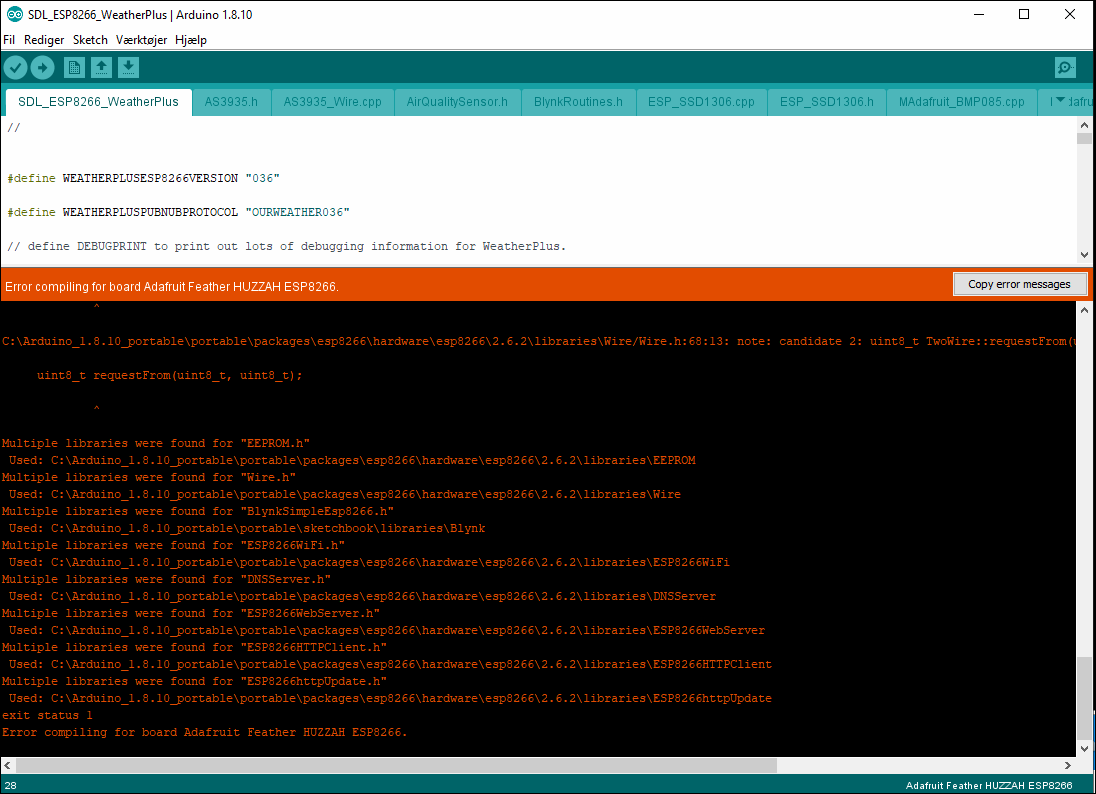Image resolution: width=1096 pixels, height=794 pixels.
Task: Click the console line about "ESP8266WiFi.h"
Action: (173, 545)
